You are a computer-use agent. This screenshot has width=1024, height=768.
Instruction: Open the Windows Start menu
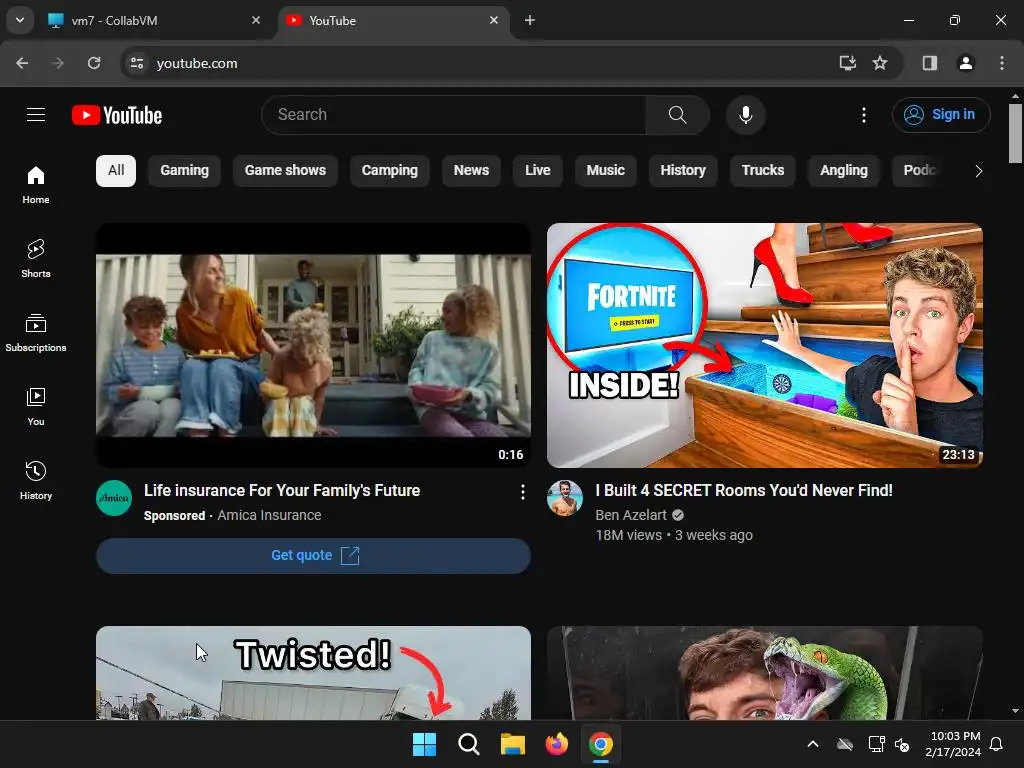point(424,744)
